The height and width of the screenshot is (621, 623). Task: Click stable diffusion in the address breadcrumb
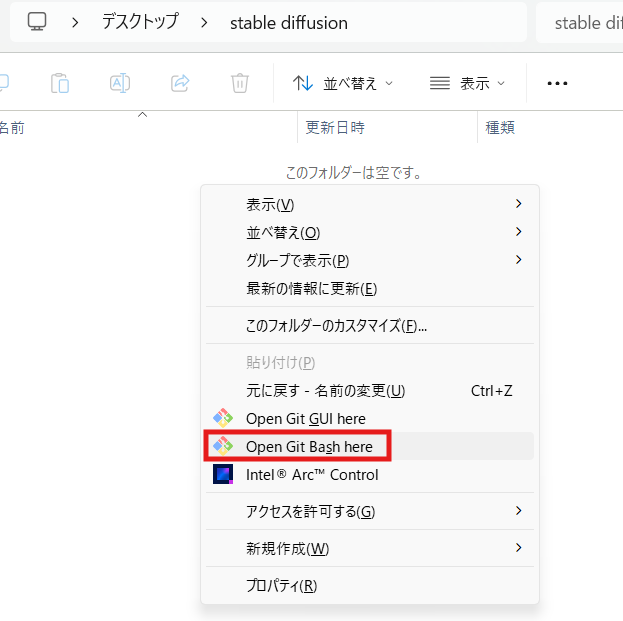point(289,23)
